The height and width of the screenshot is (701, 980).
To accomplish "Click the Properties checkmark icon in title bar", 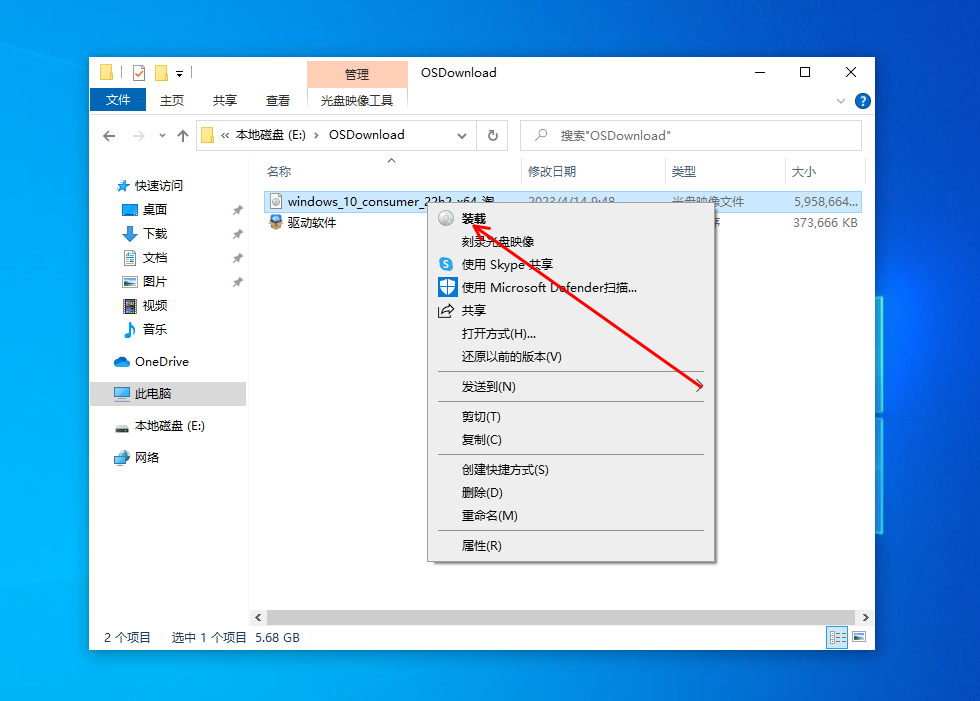I will 139,72.
